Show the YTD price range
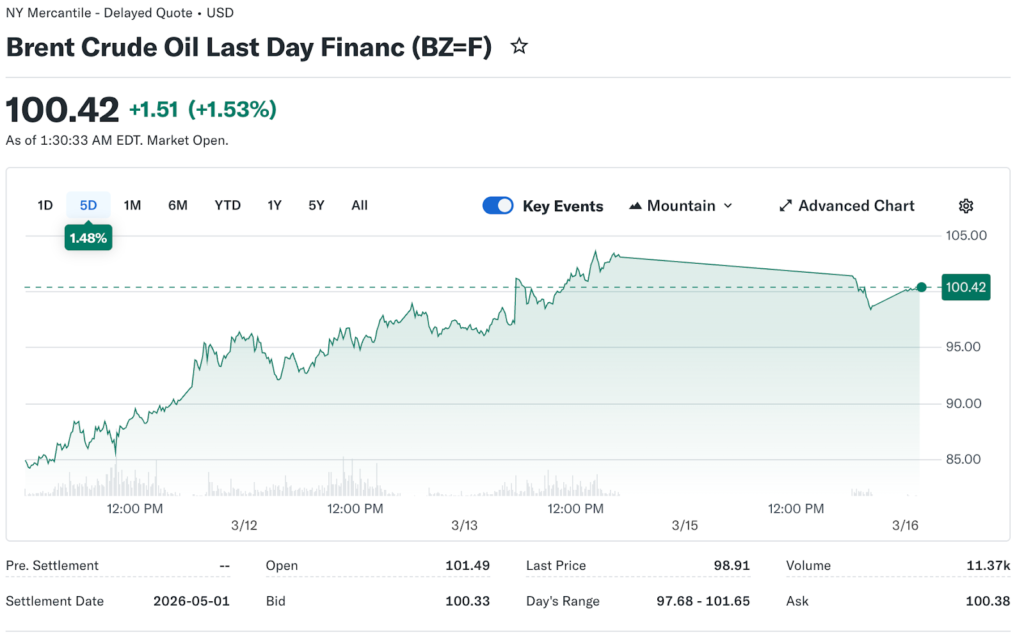Screen dimensions: 1024x639 [227, 205]
